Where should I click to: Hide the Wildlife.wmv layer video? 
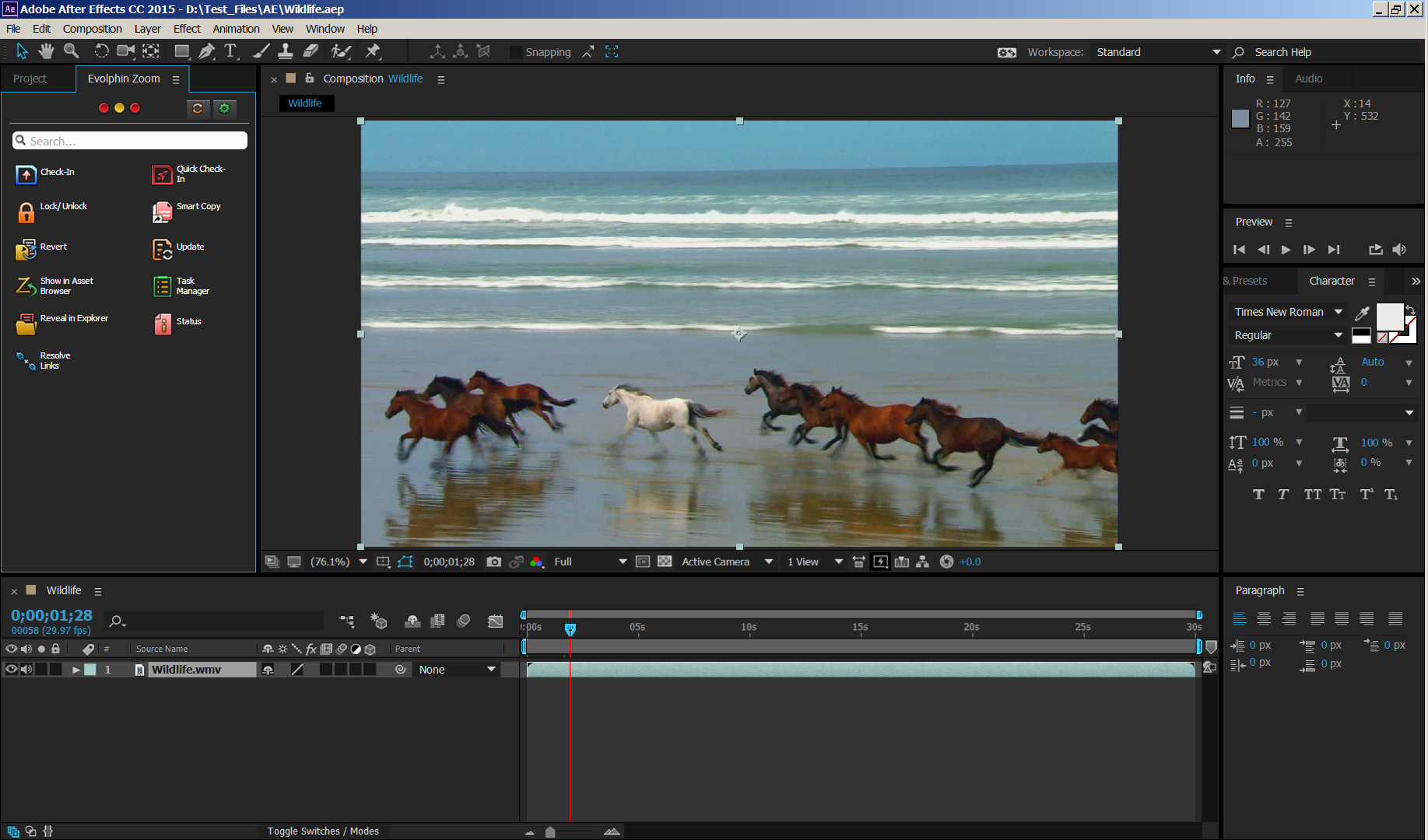click(11, 670)
